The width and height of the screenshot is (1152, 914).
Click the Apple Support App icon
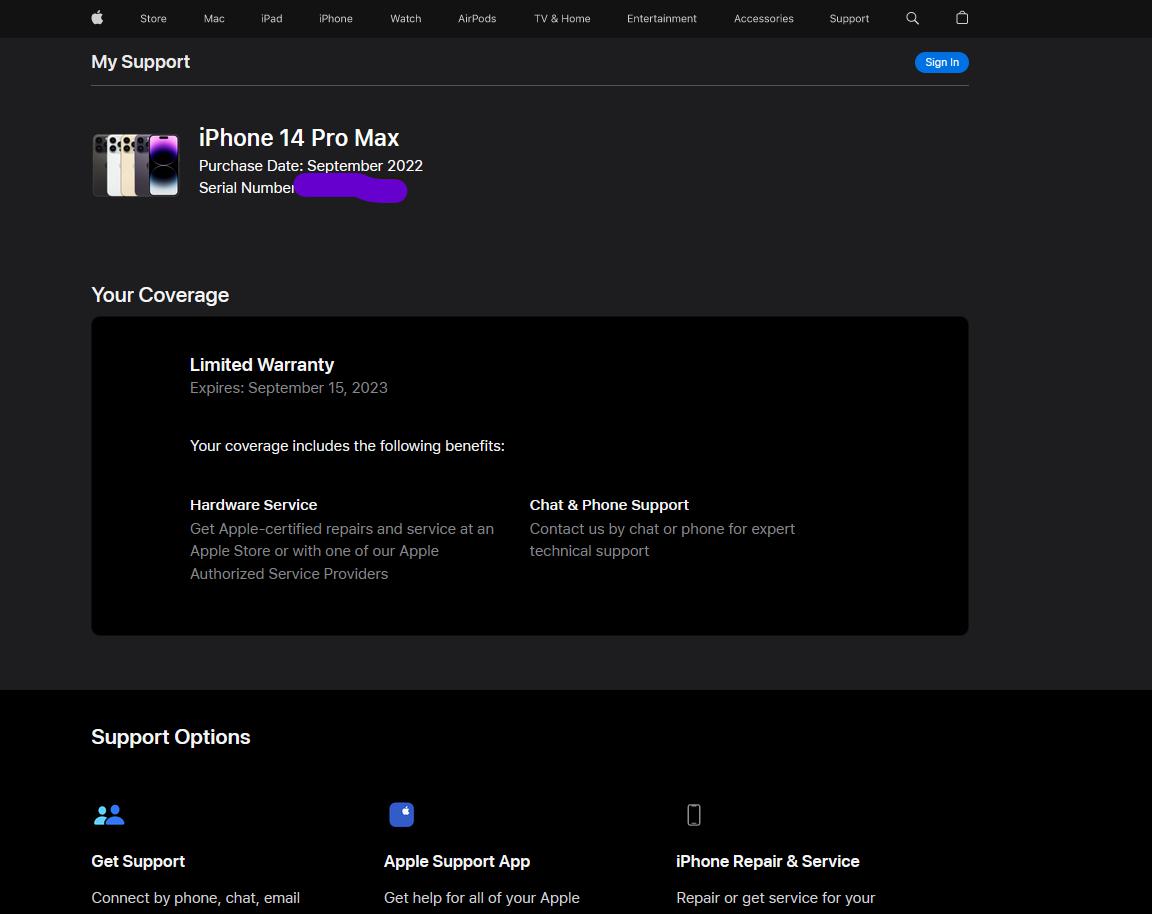(x=401, y=815)
